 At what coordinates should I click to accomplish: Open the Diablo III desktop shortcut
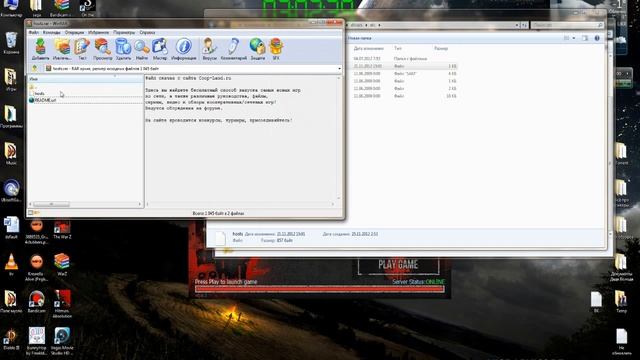(x=11, y=339)
